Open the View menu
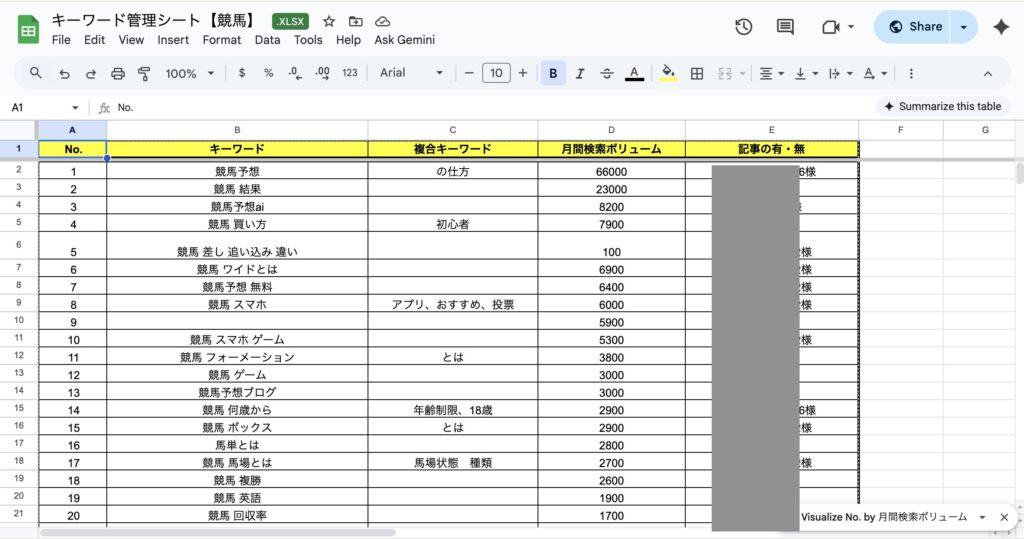Screen dimensions: 1024x539 (x=131, y=40)
